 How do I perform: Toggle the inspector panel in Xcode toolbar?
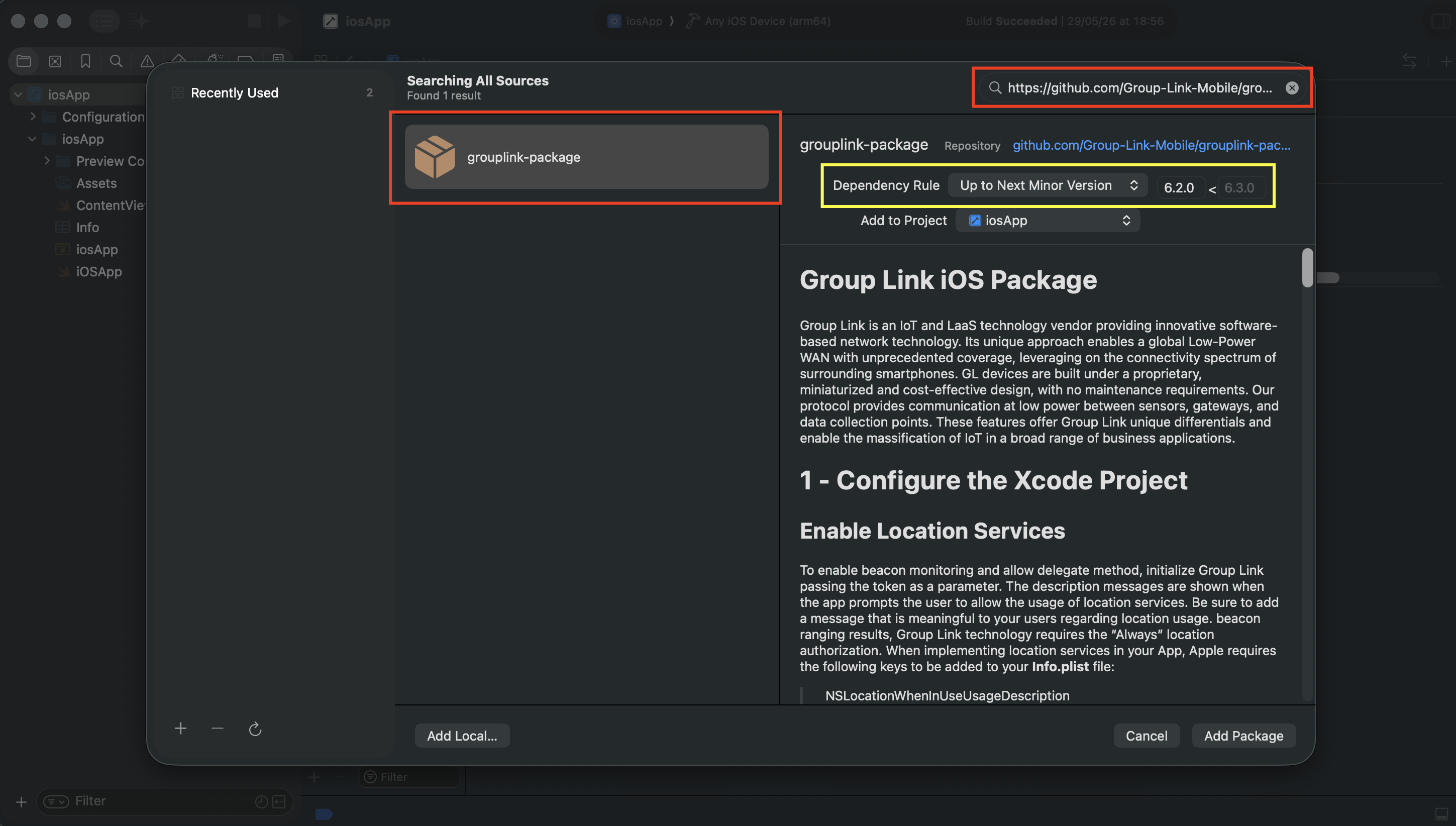point(1441,21)
